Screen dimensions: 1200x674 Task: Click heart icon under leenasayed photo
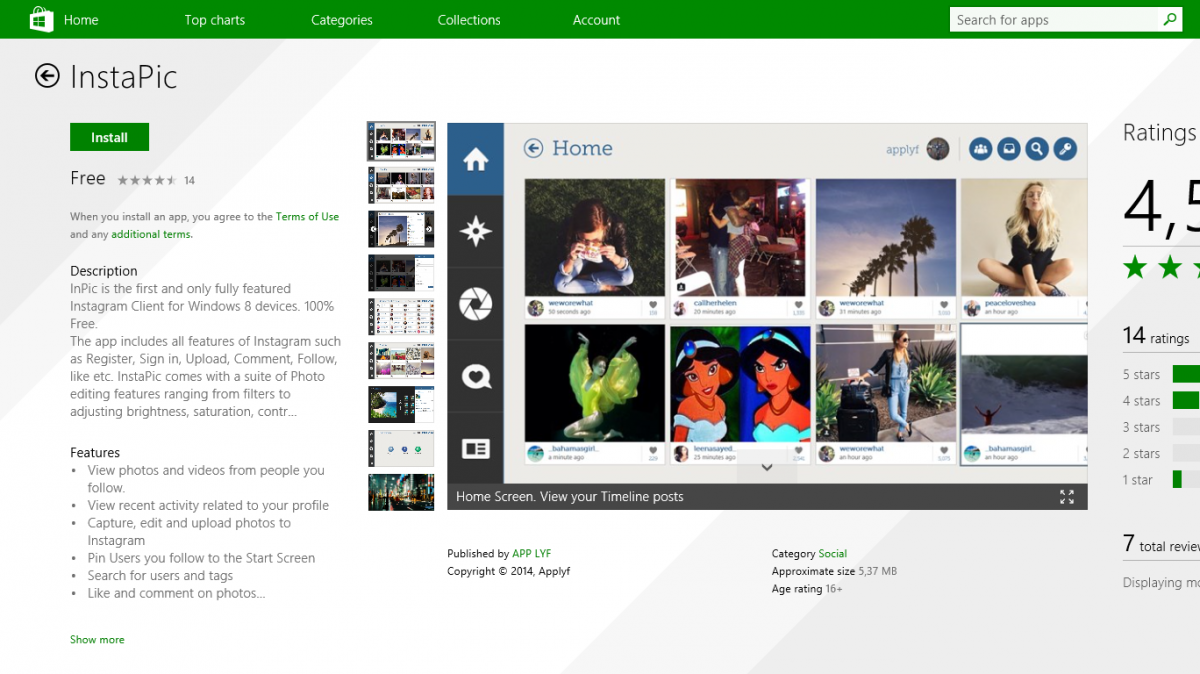click(799, 452)
